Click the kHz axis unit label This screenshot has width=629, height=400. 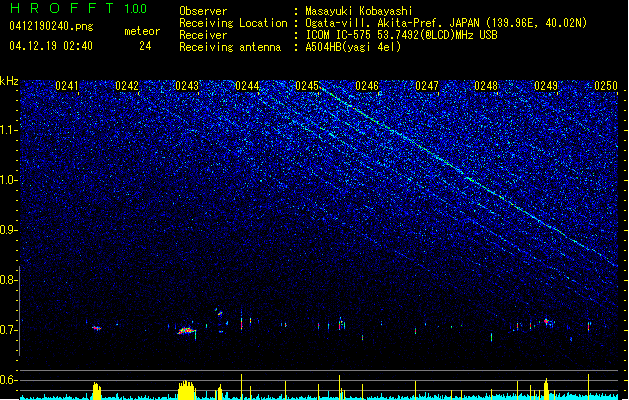9,81
